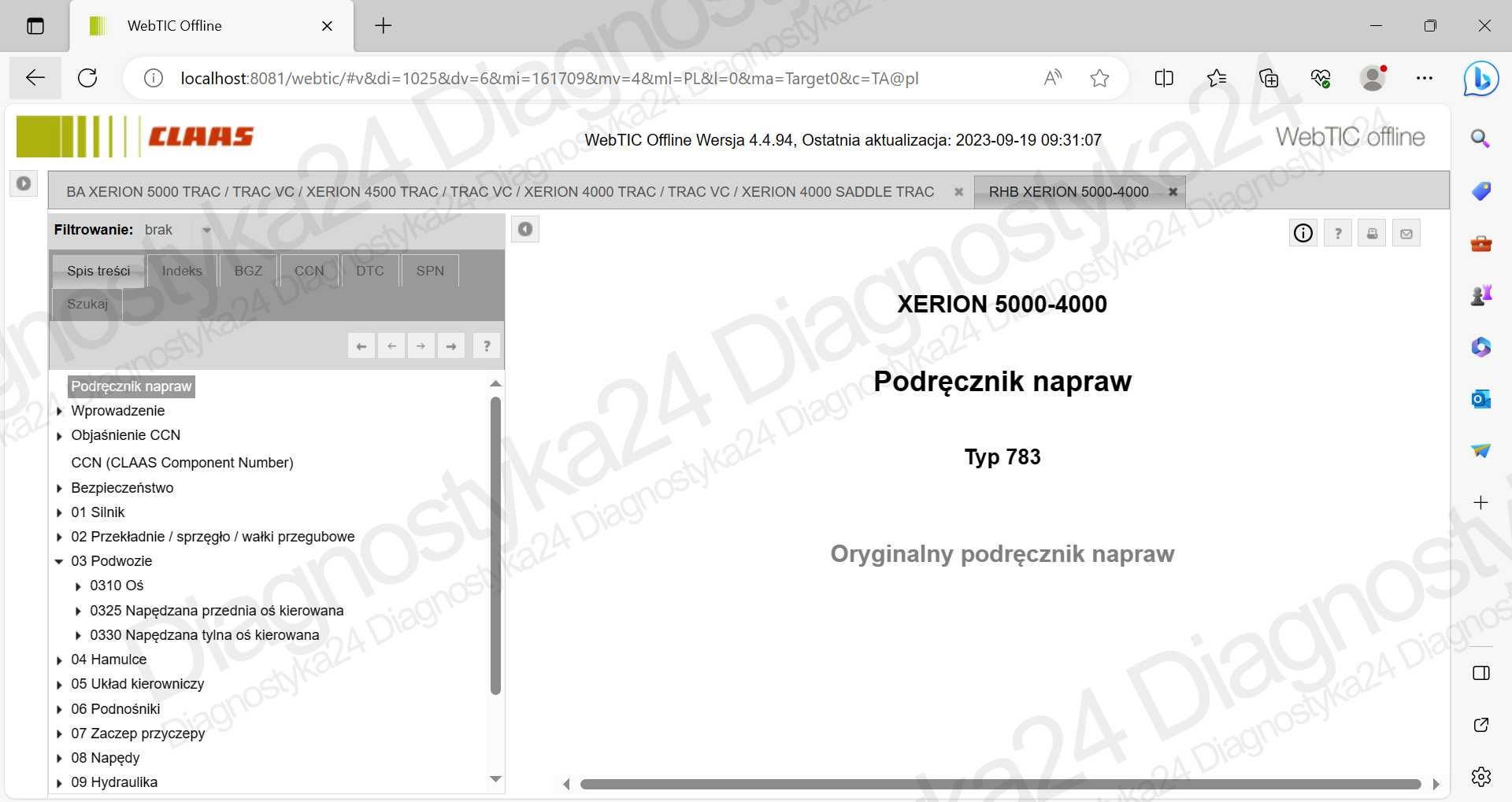The width and height of the screenshot is (1512, 802).
Task: Open Outlook from Edge sidebar
Action: click(x=1480, y=399)
